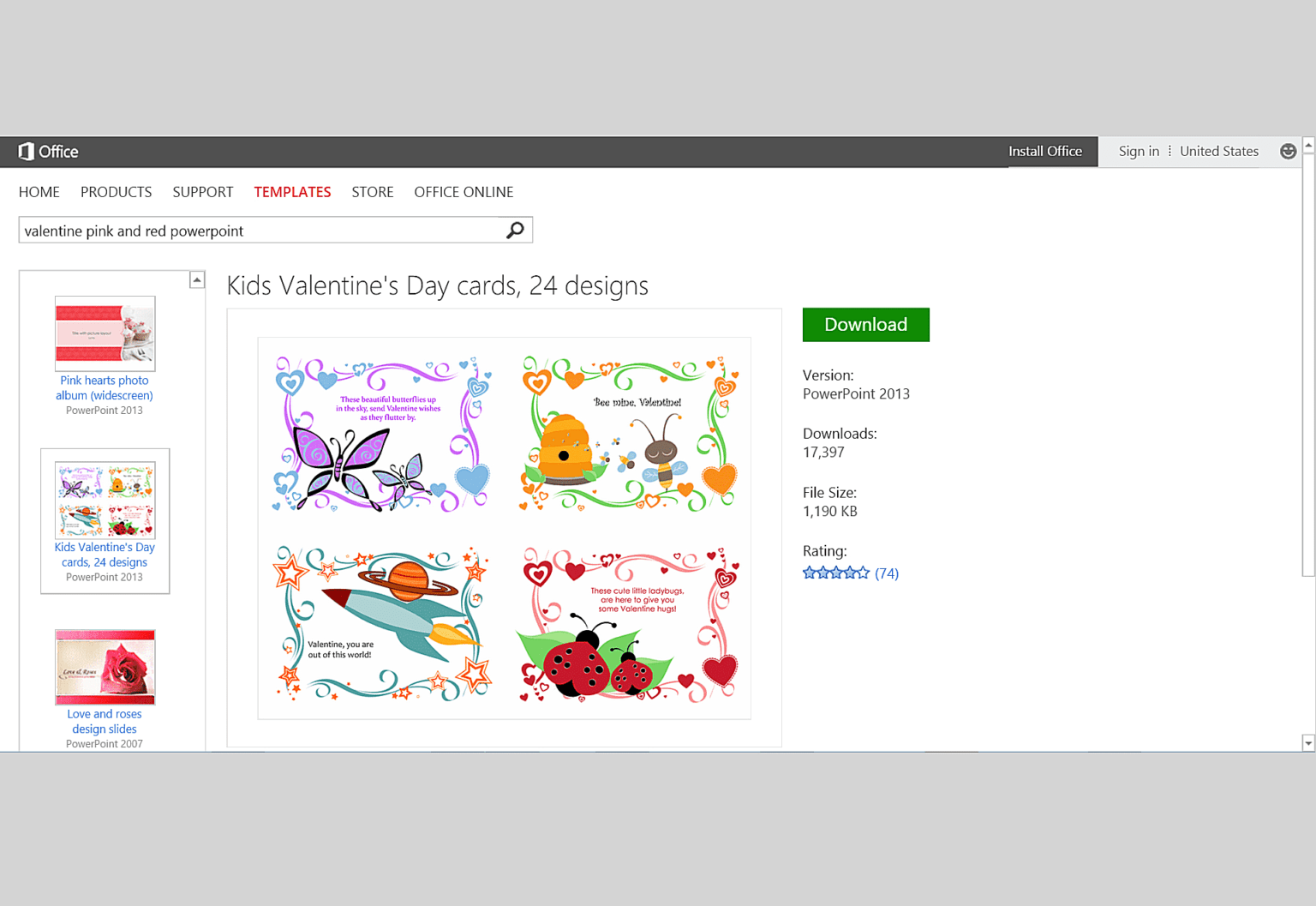Rate the template by clicking the fifth star
1316x906 pixels.
point(862,572)
